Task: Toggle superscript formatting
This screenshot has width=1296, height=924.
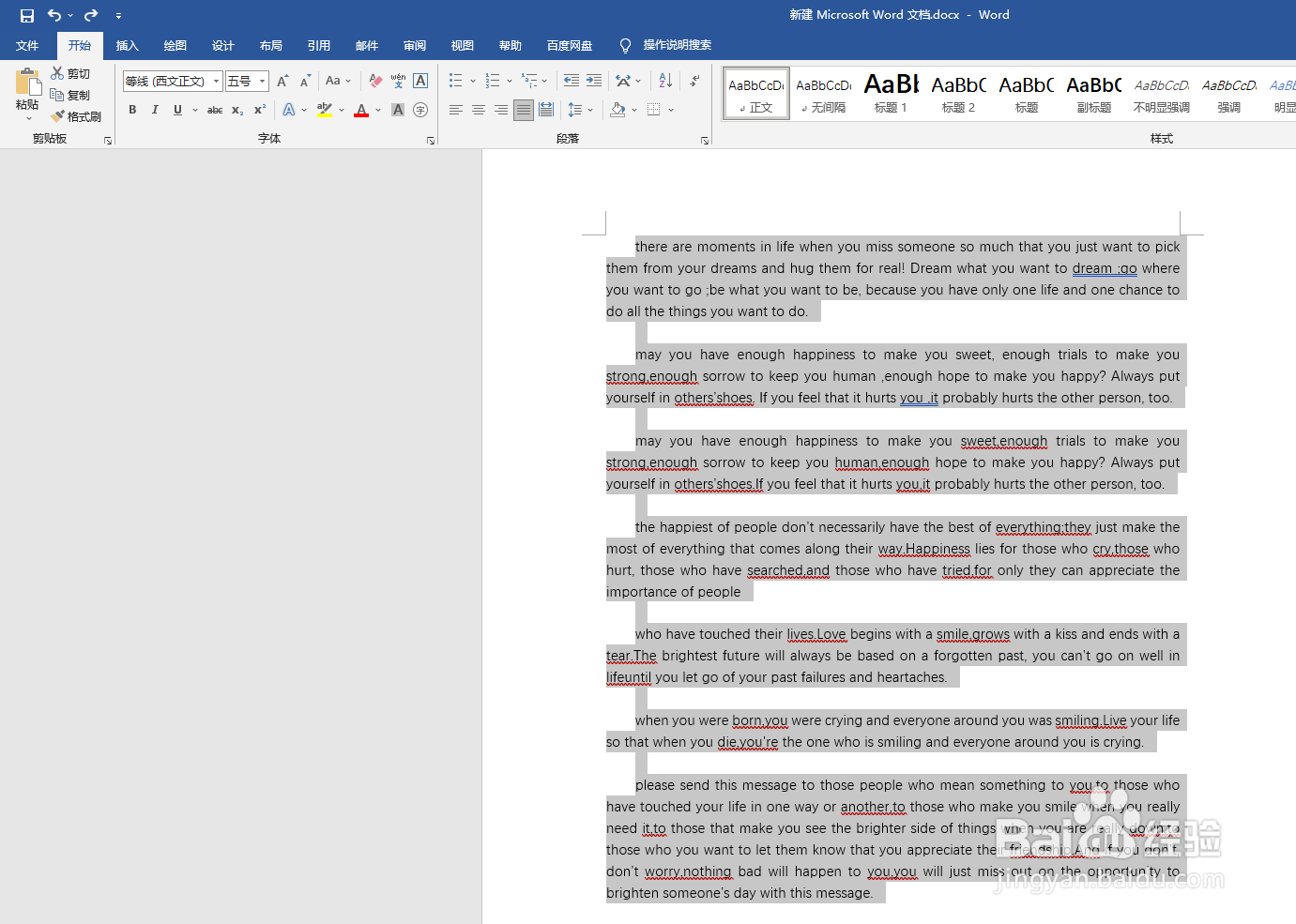Action: click(x=260, y=110)
